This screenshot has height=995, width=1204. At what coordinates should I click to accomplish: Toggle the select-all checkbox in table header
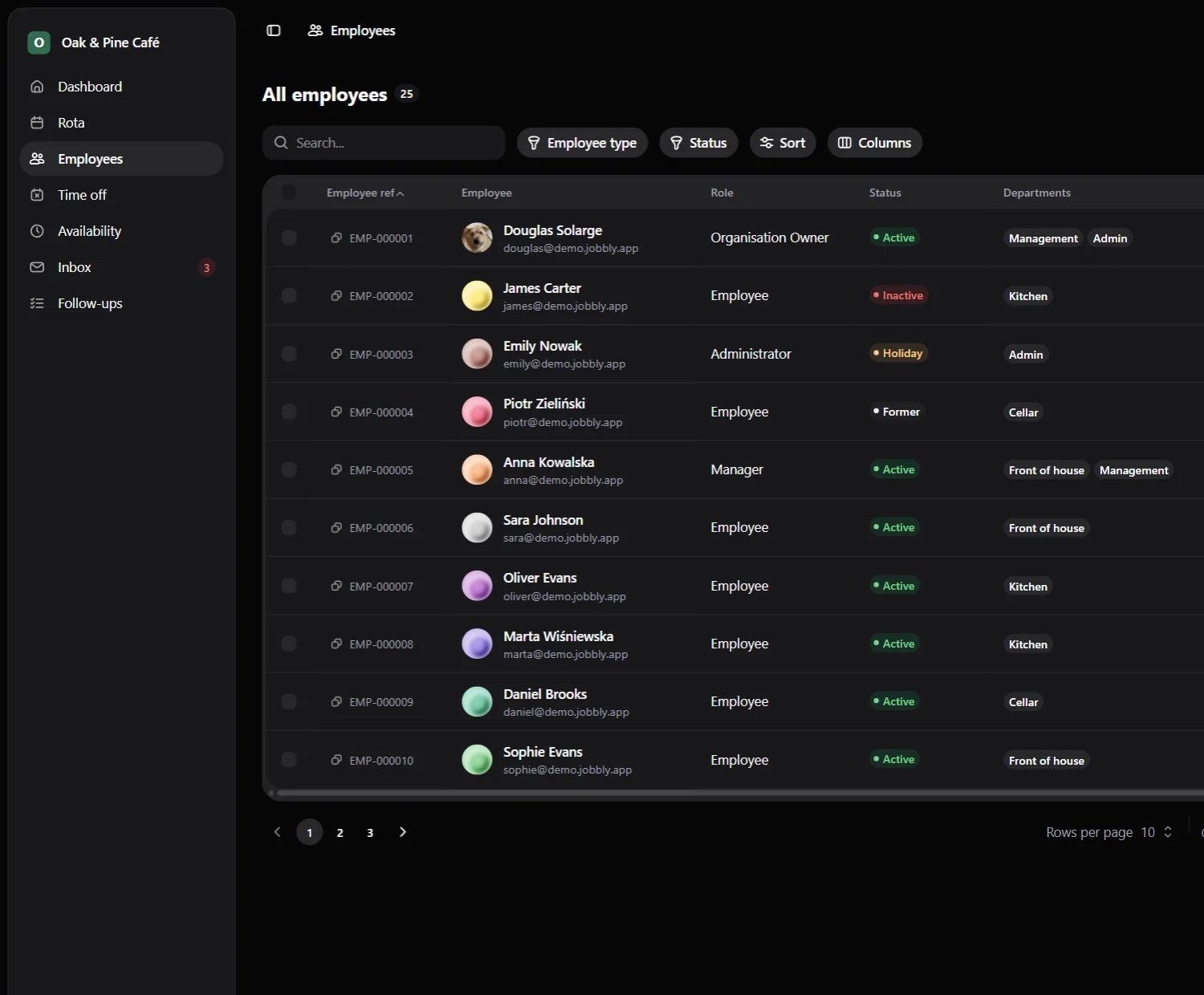tap(289, 193)
